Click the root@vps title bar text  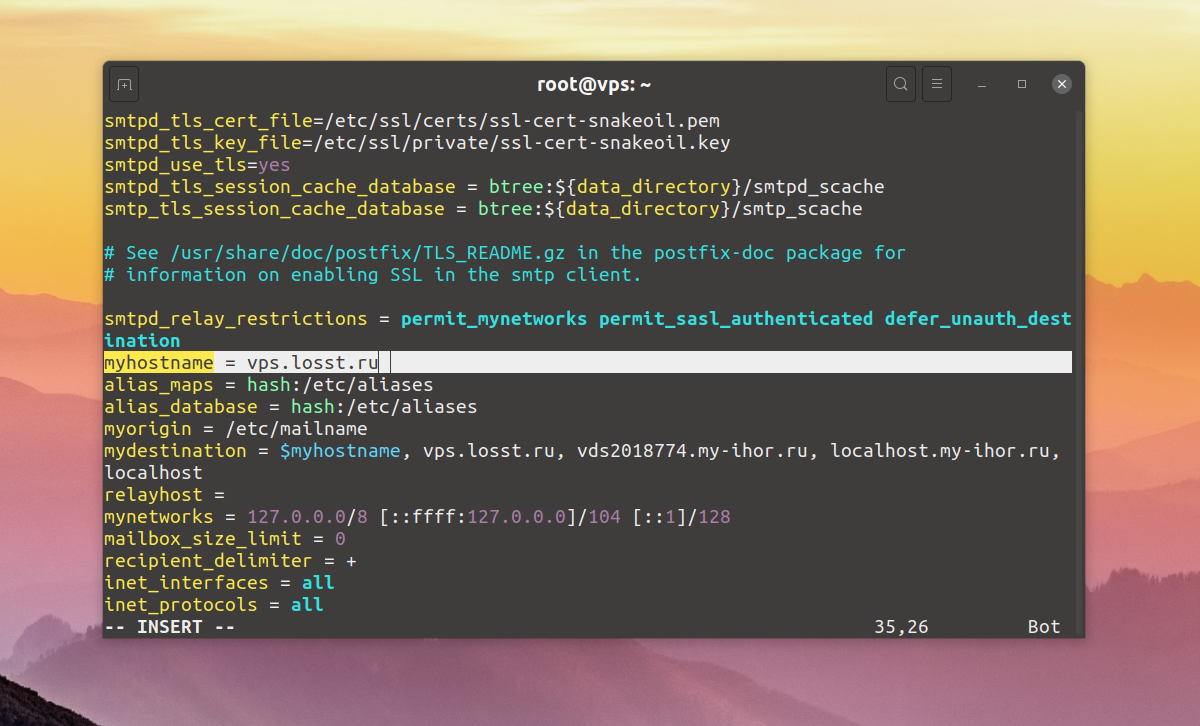coord(594,85)
